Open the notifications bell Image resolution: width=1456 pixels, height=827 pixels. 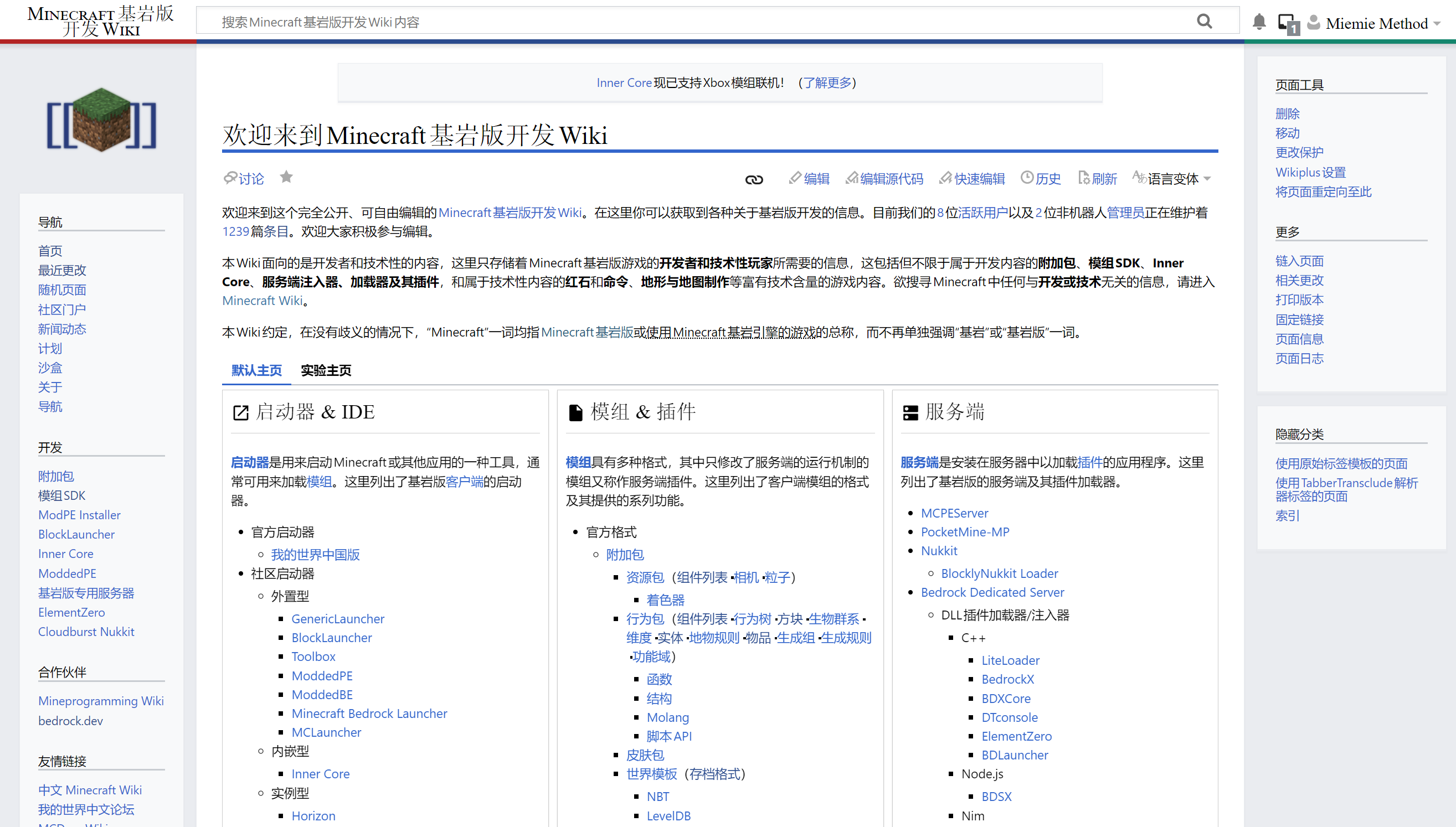[x=1259, y=22]
